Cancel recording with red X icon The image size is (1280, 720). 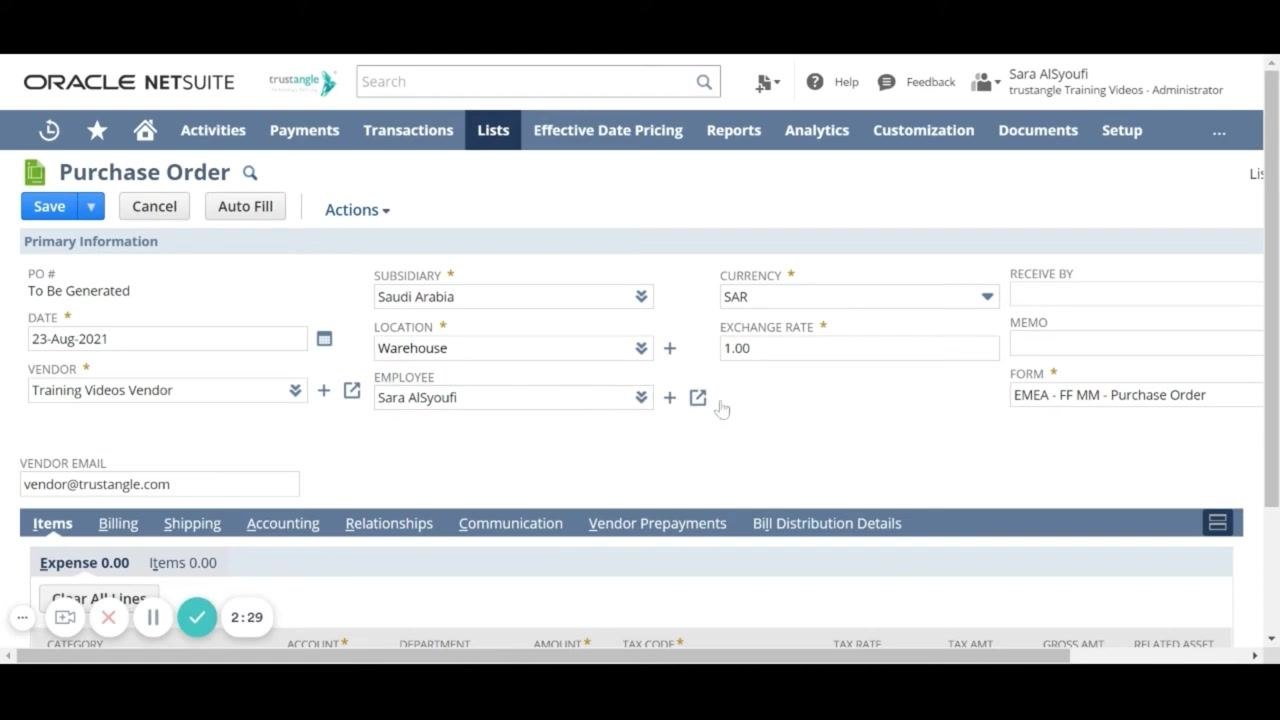click(109, 618)
